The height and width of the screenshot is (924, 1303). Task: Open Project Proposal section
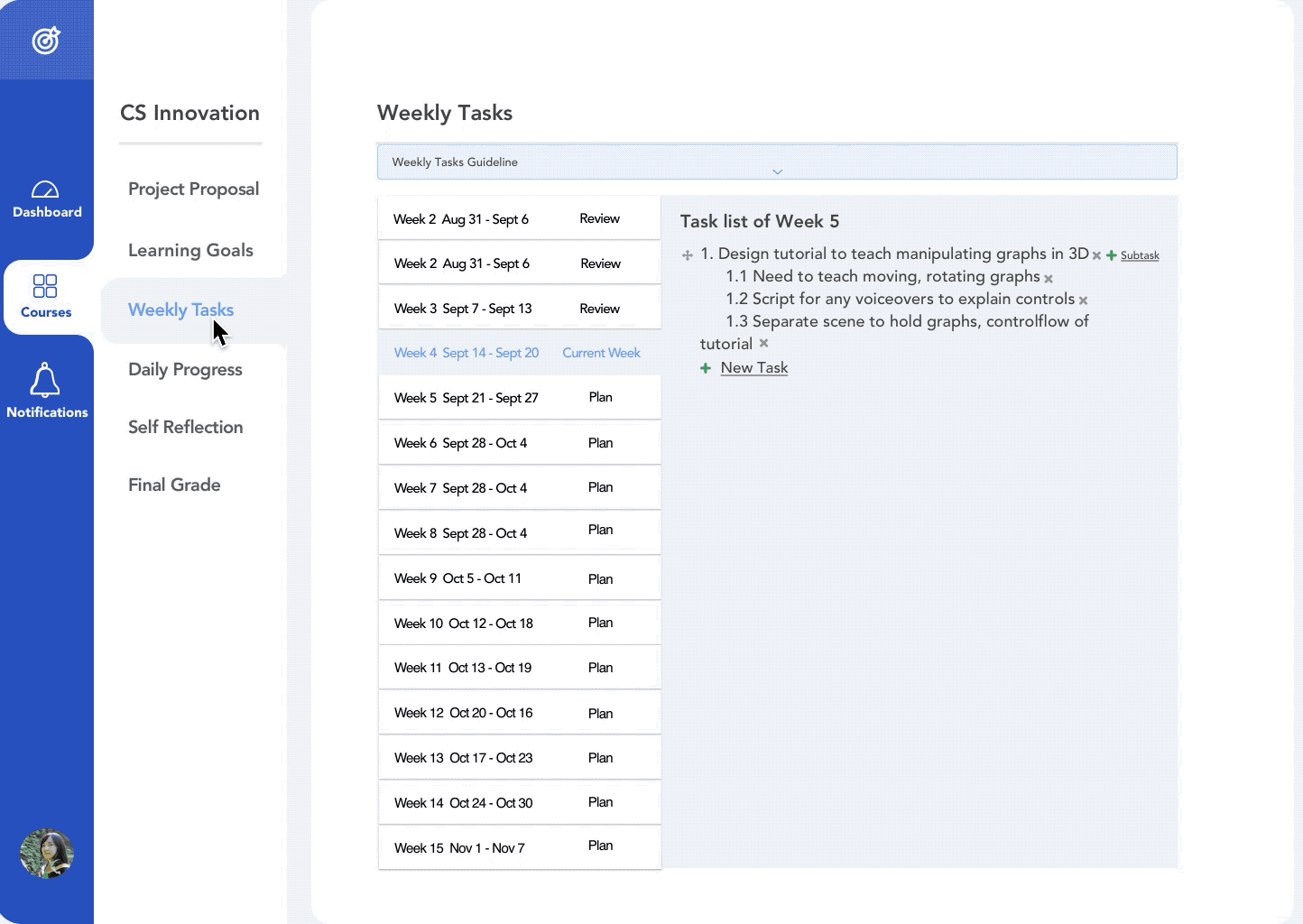click(x=193, y=189)
